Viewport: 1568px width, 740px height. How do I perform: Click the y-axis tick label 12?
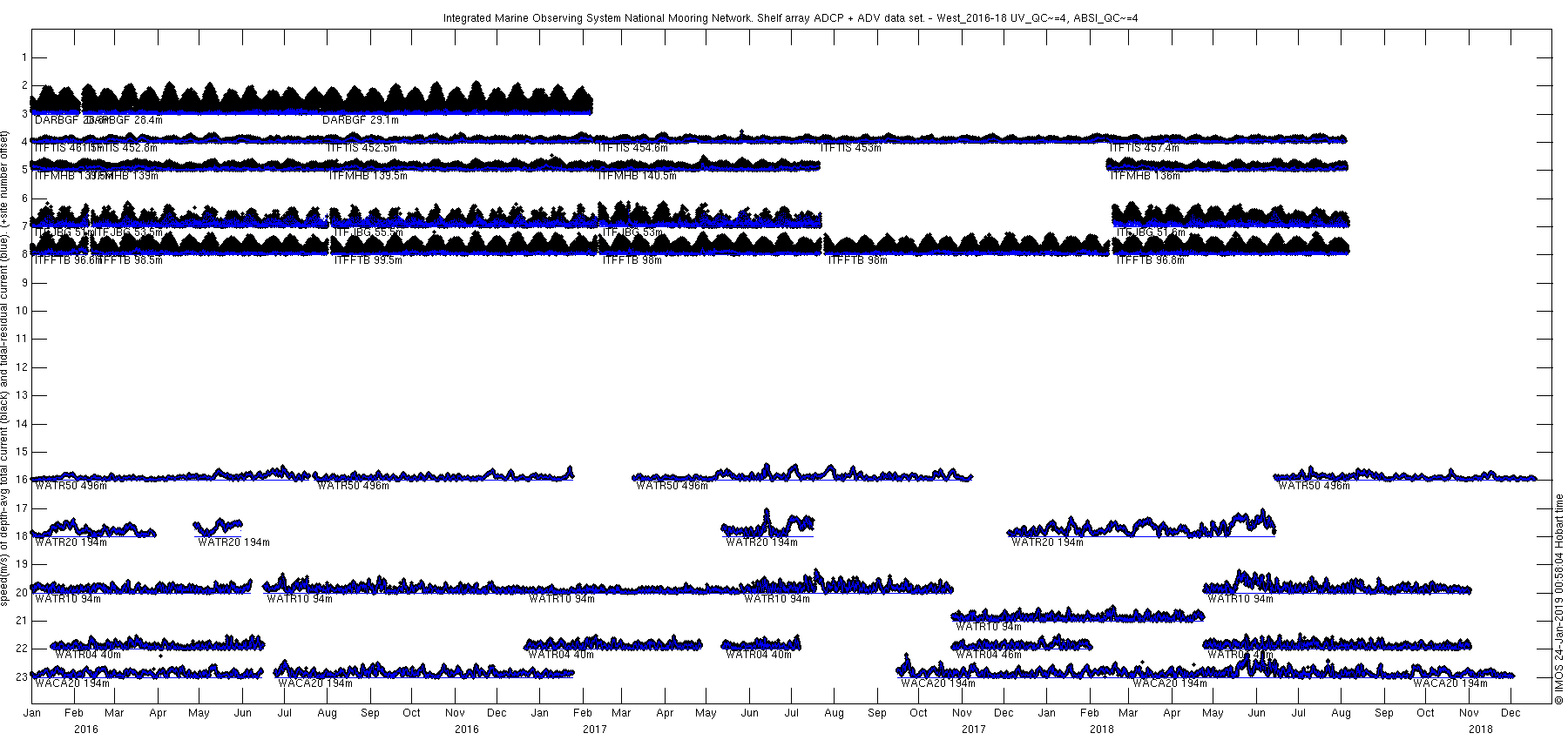coord(22,367)
